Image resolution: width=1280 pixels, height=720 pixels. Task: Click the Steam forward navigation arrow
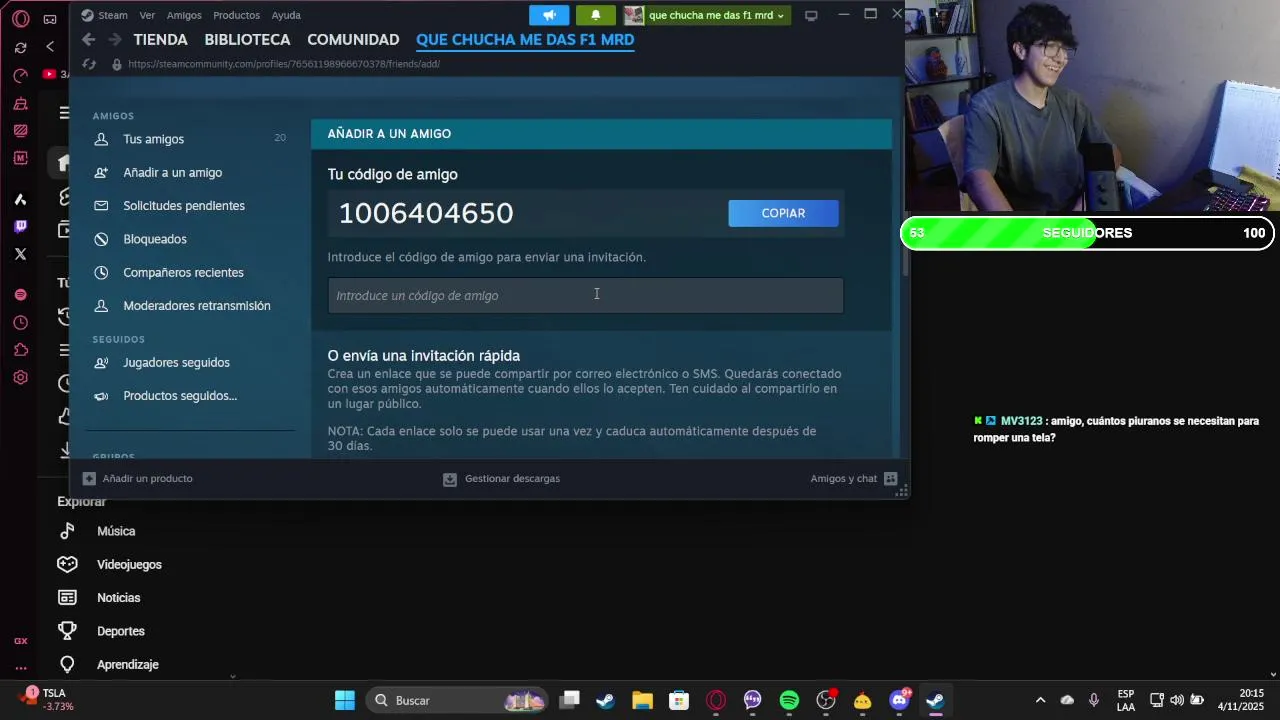coord(114,40)
